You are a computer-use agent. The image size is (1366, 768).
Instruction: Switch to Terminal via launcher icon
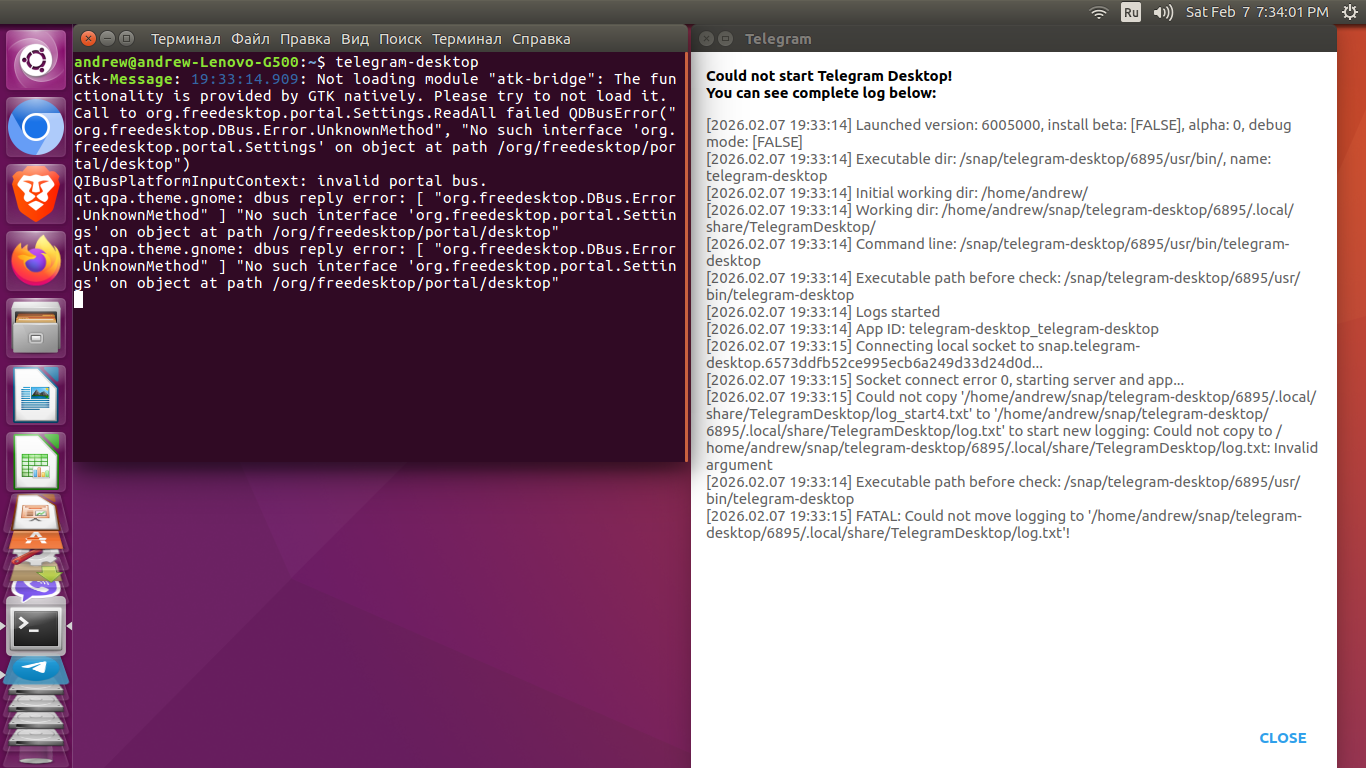(x=36, y=627)
